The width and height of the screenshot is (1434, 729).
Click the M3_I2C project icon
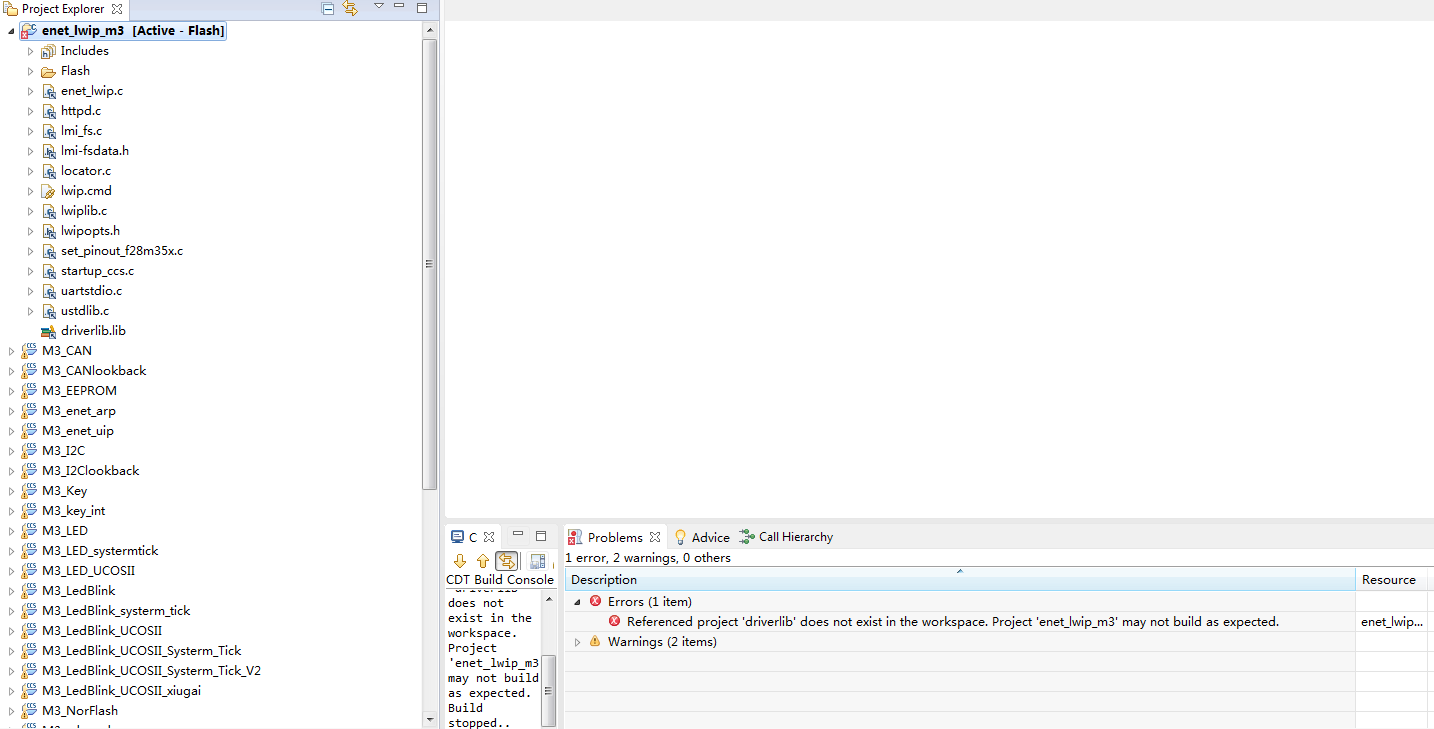29,451
